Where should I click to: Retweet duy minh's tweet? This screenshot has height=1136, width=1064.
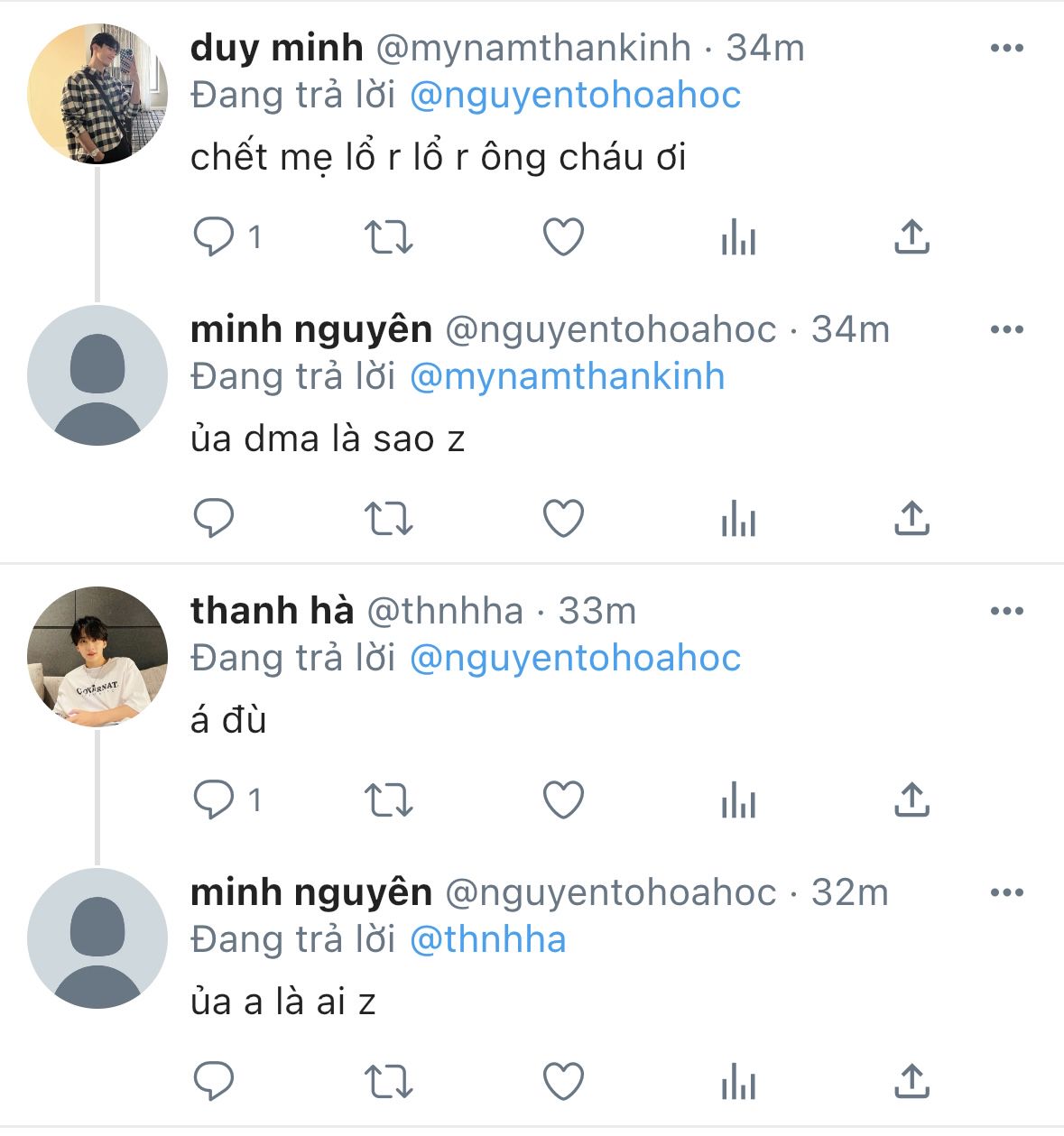(x=388, y=237)
